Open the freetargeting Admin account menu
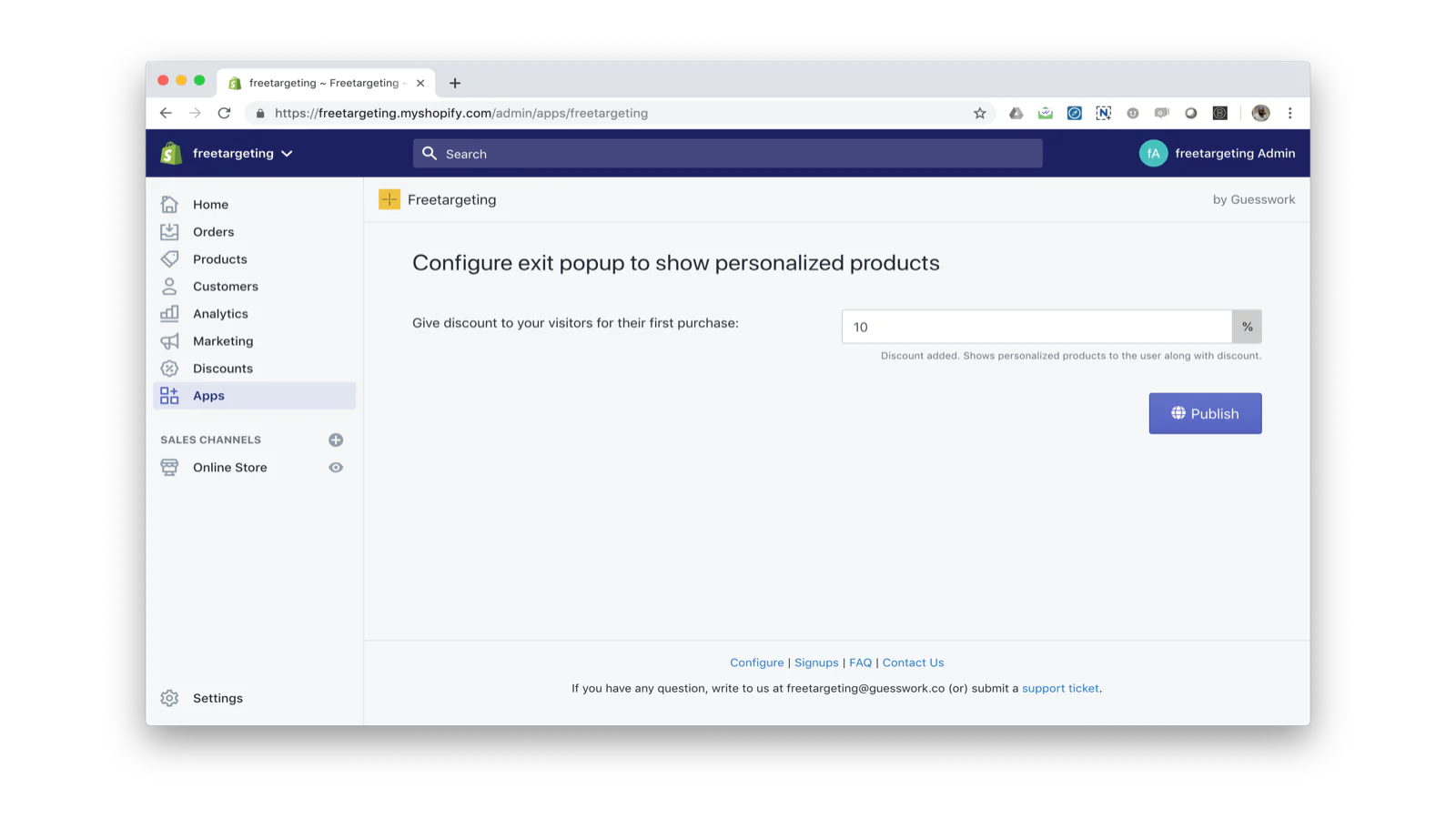 click(1217, 153)
